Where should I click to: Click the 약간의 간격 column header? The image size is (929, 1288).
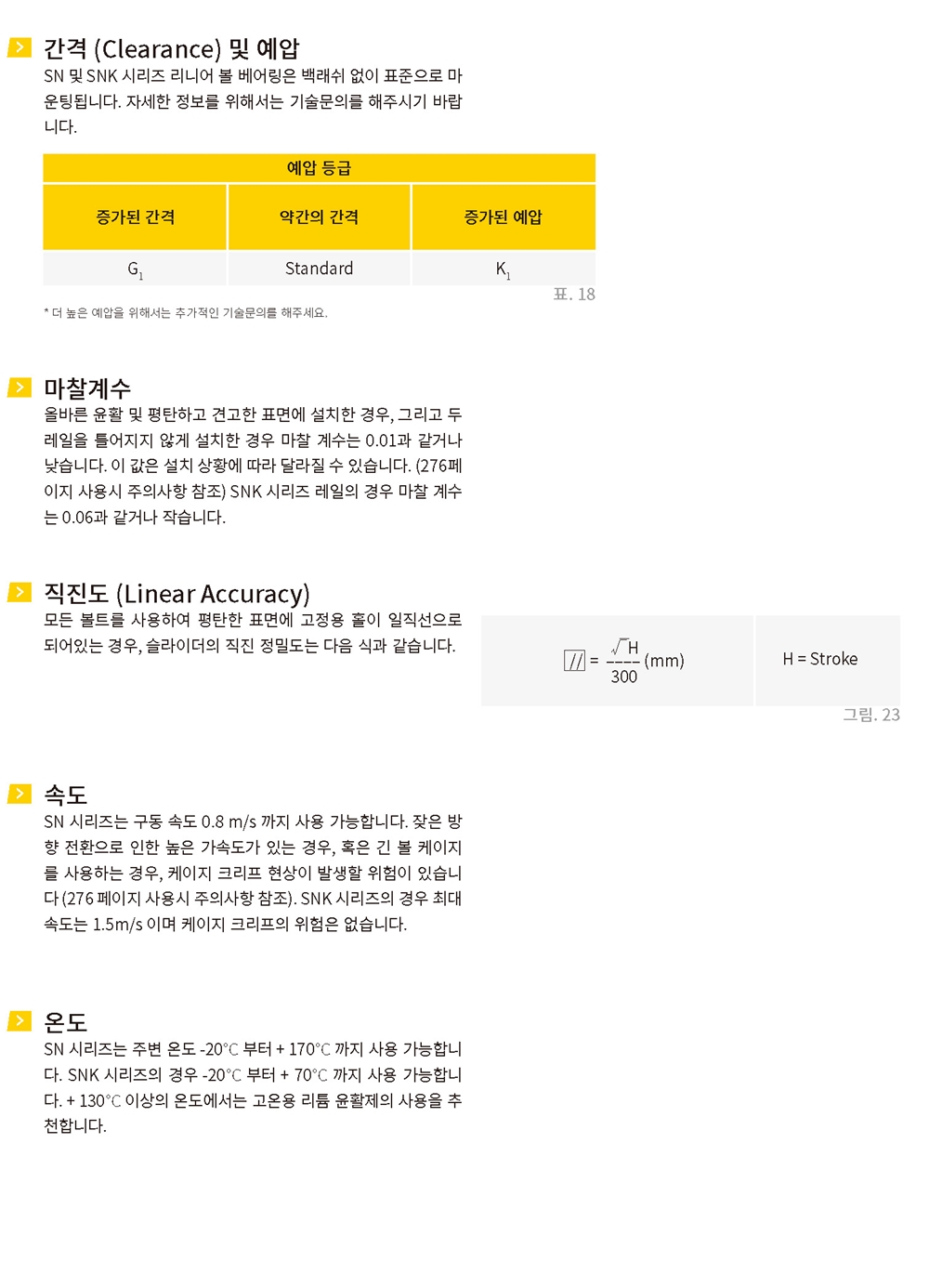click(x=319, y=217)
